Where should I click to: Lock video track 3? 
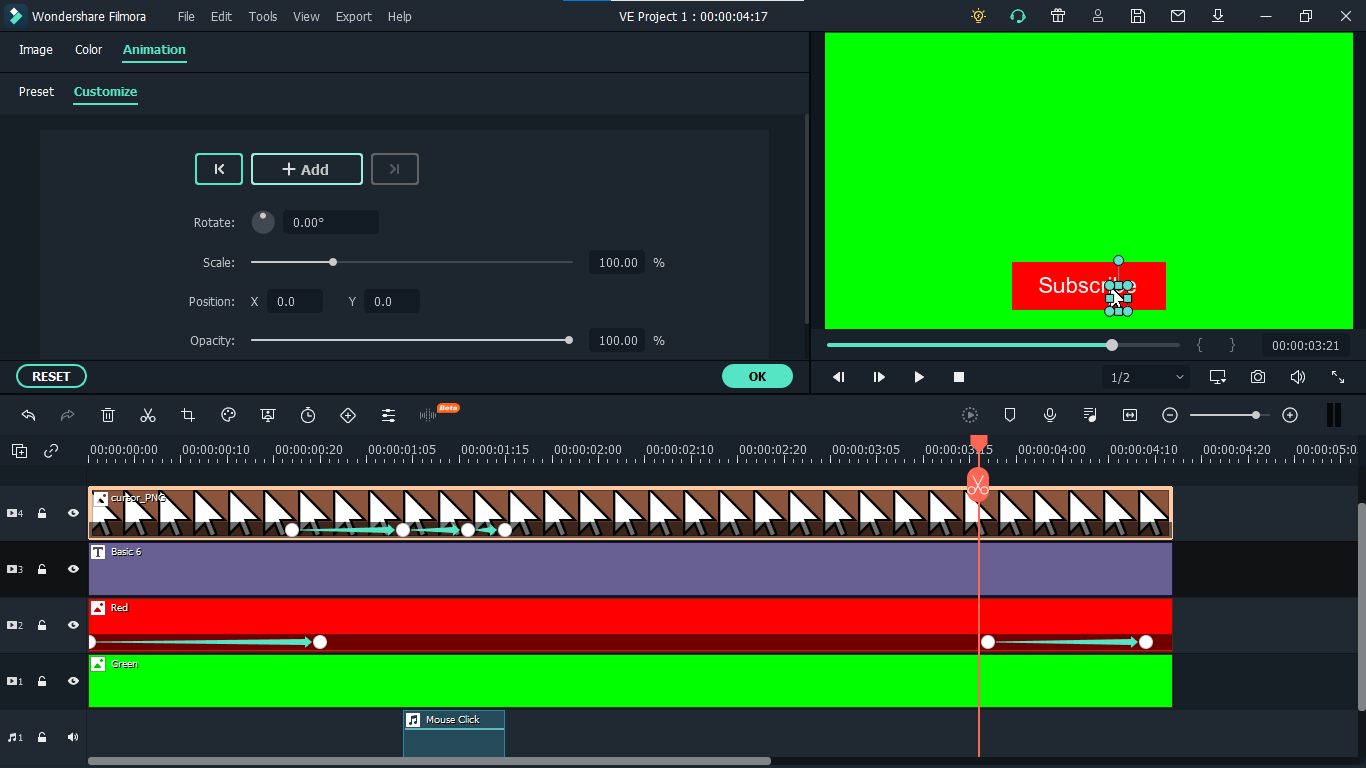point(42,569)
